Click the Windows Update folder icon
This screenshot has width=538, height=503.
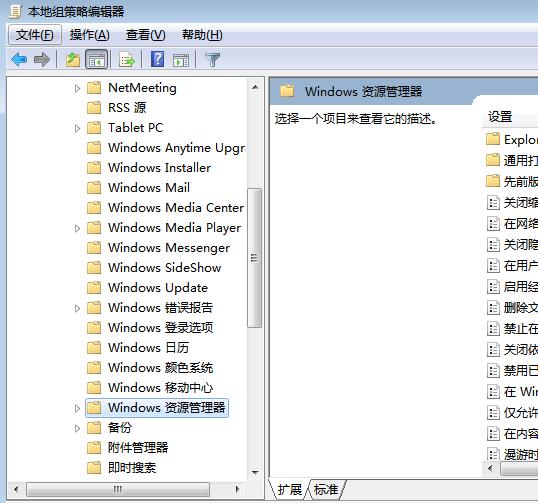point(94,288)
